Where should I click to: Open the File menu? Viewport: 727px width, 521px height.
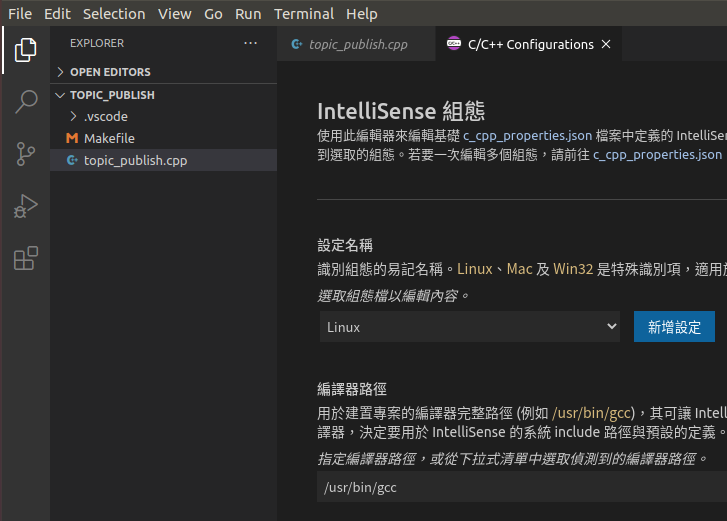[20, 14]
